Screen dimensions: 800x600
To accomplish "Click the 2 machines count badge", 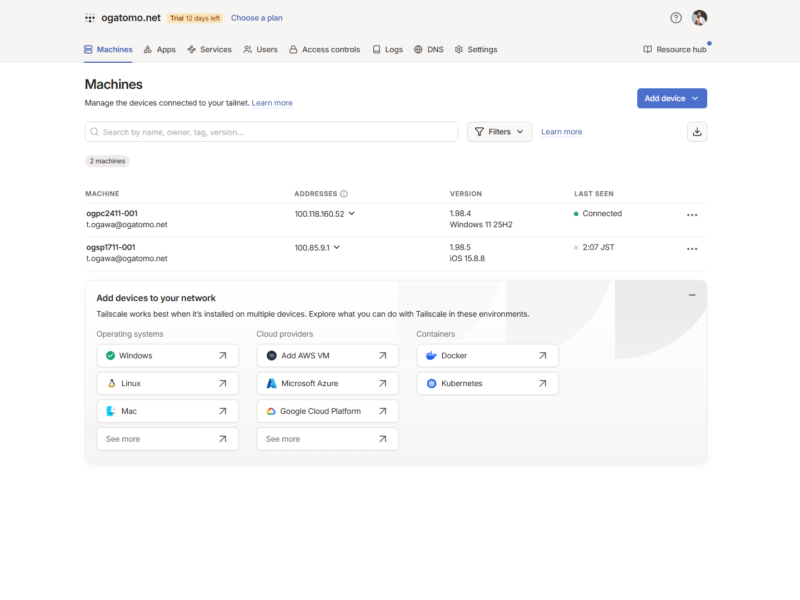I will [x=107, y=161].
